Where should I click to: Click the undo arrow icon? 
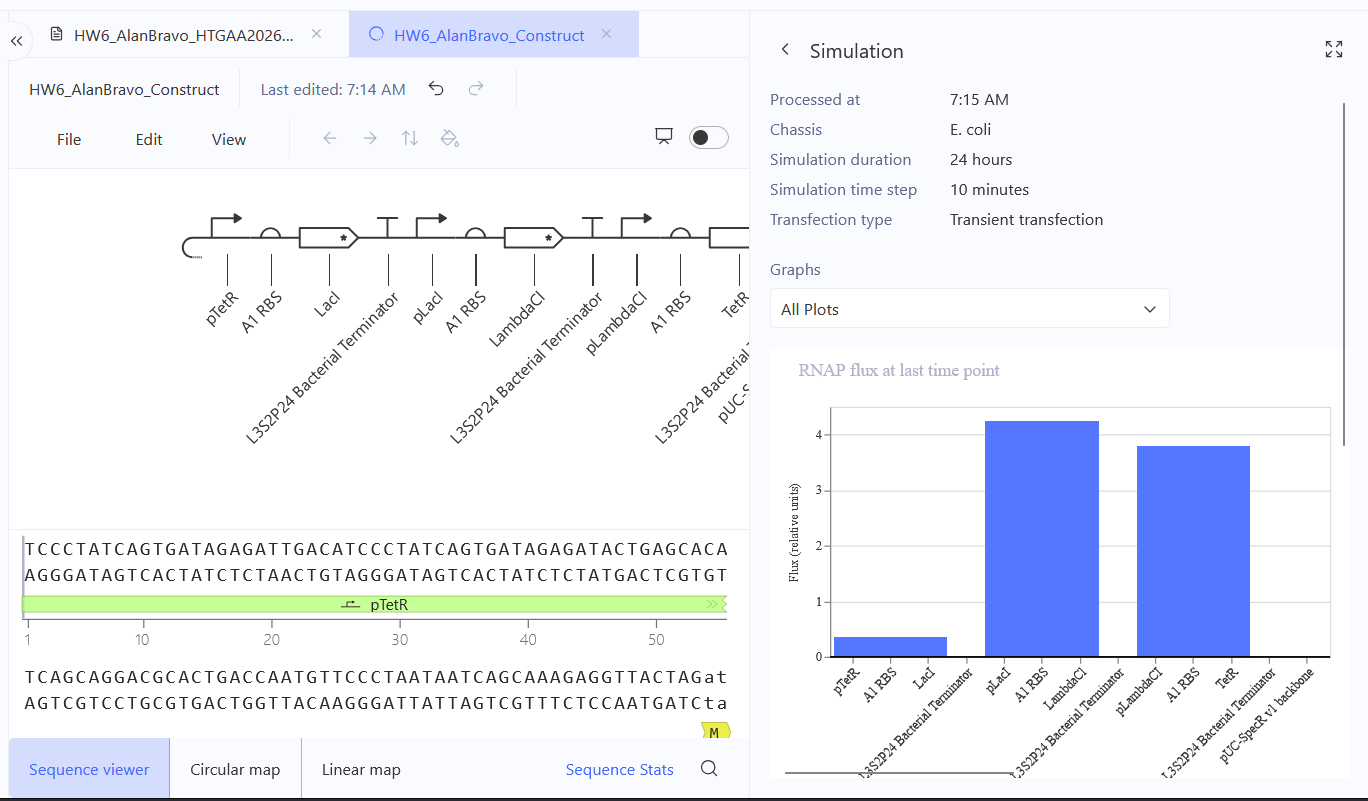pos(436,89)
